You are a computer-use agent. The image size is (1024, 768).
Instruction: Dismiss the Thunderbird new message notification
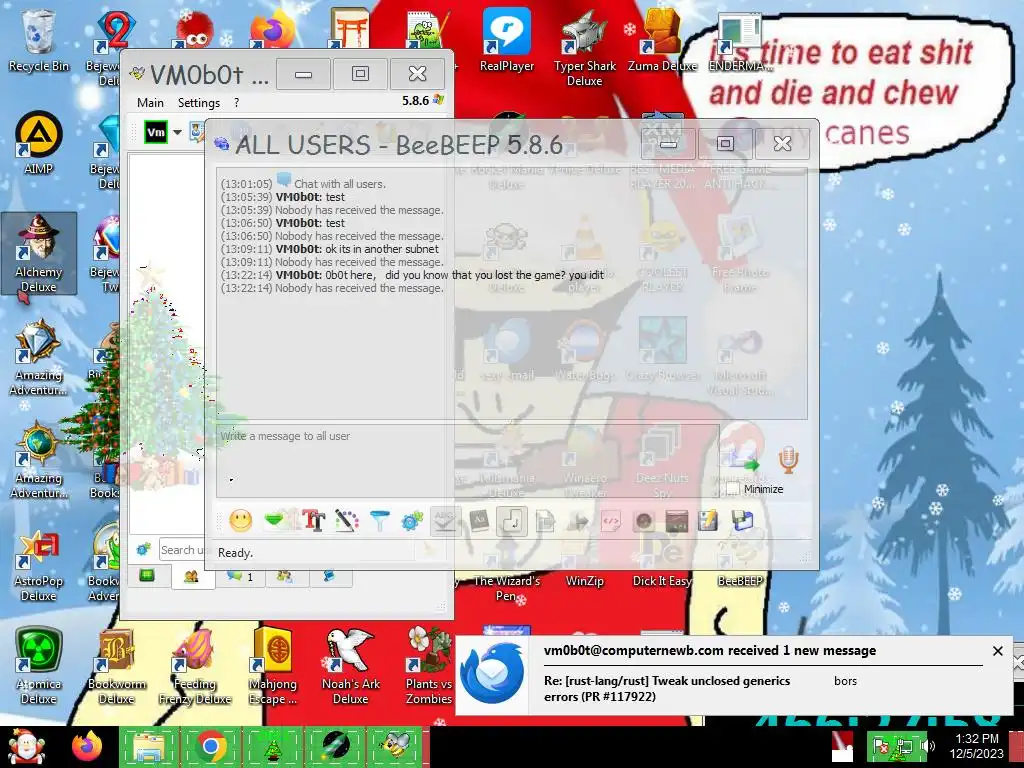coord(997,650)
